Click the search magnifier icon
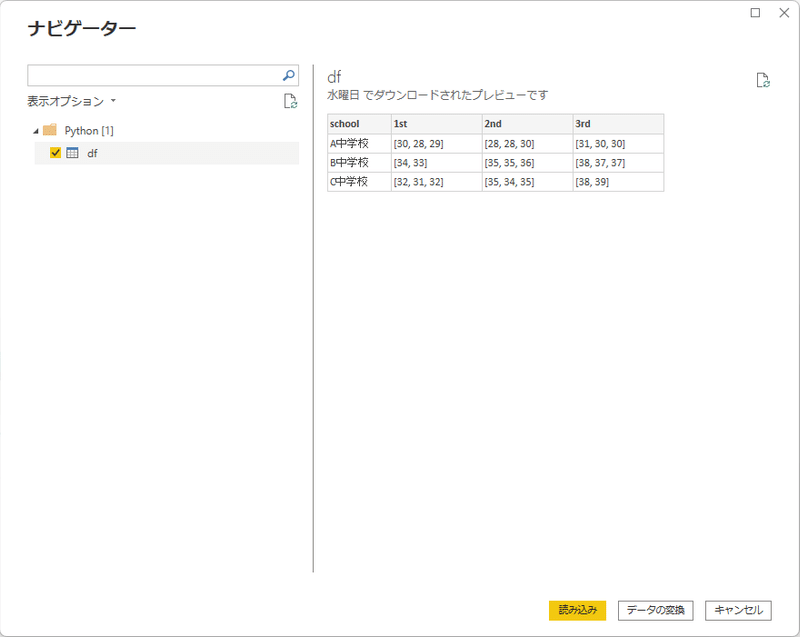This screenshot has height=637, width=800. pyautogui.click(x=288, y=75)
